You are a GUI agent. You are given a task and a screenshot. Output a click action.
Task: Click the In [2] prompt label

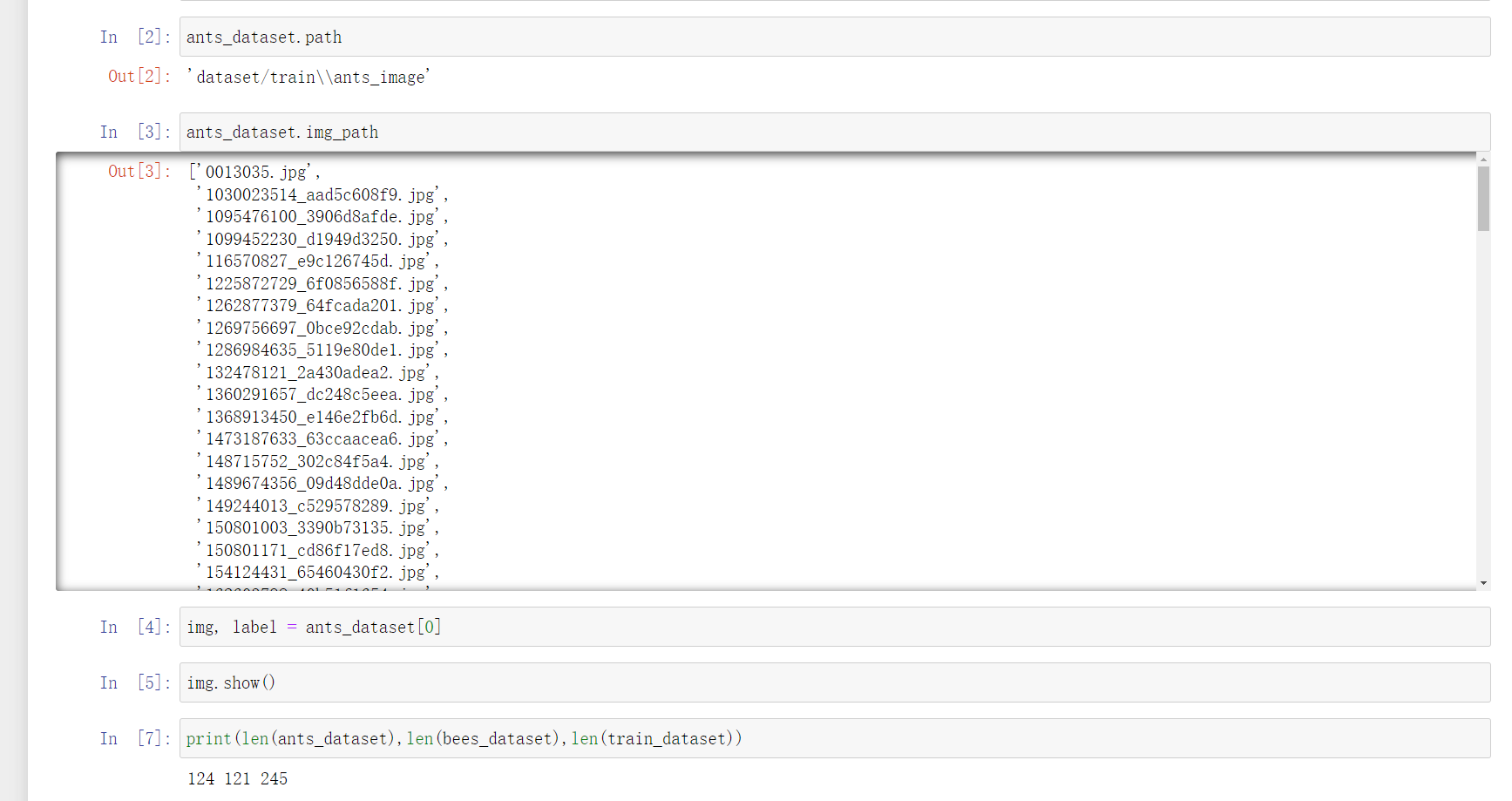tap(135, 37)
